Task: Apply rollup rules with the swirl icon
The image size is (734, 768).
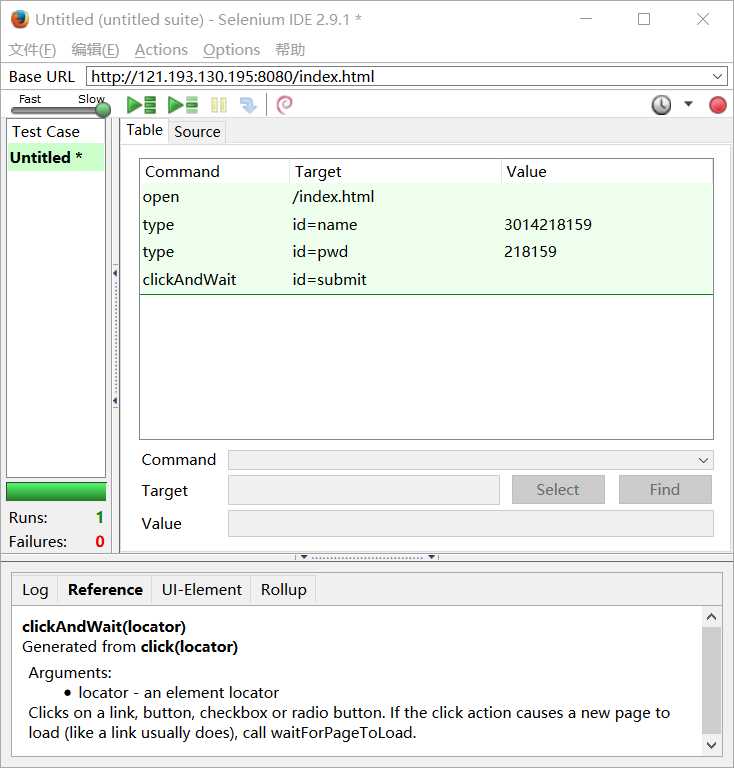Action: 284,105
